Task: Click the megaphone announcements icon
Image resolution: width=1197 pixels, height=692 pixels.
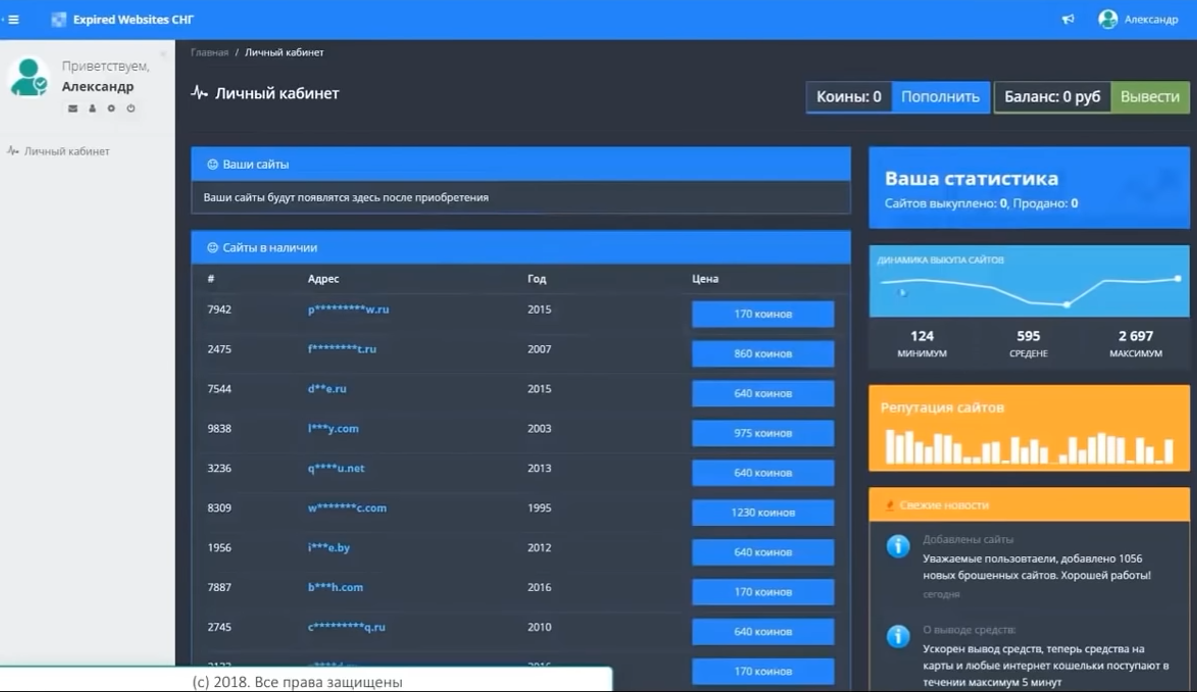Action: [x=1068, y=19]
